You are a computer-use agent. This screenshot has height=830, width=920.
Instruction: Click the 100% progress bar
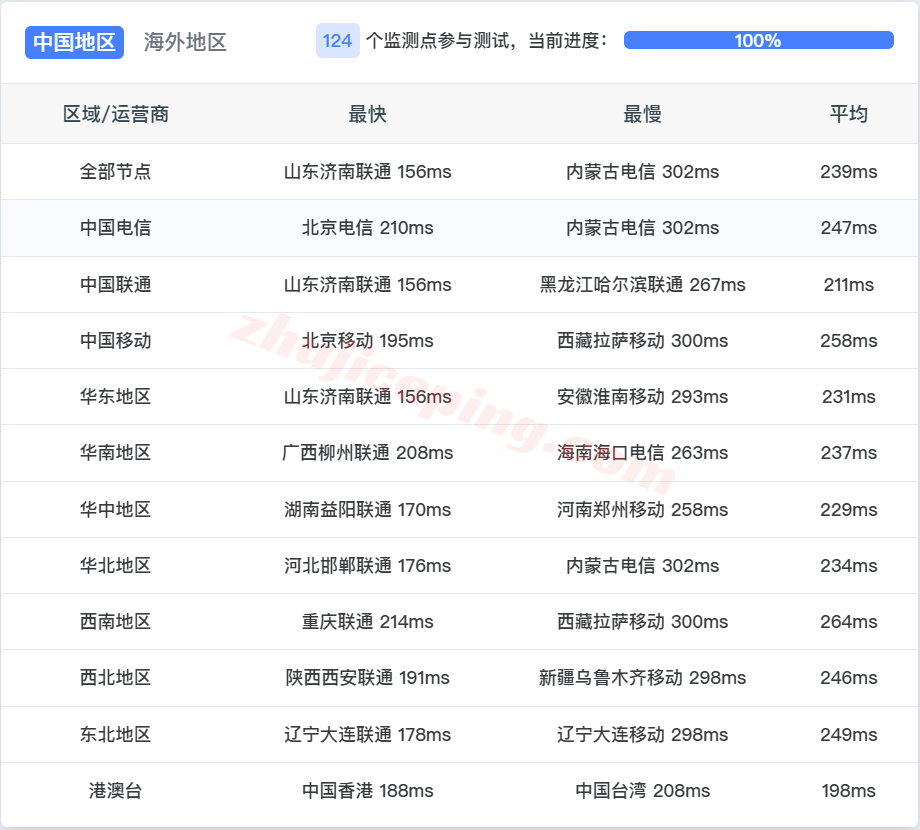[x=758, y=41]
